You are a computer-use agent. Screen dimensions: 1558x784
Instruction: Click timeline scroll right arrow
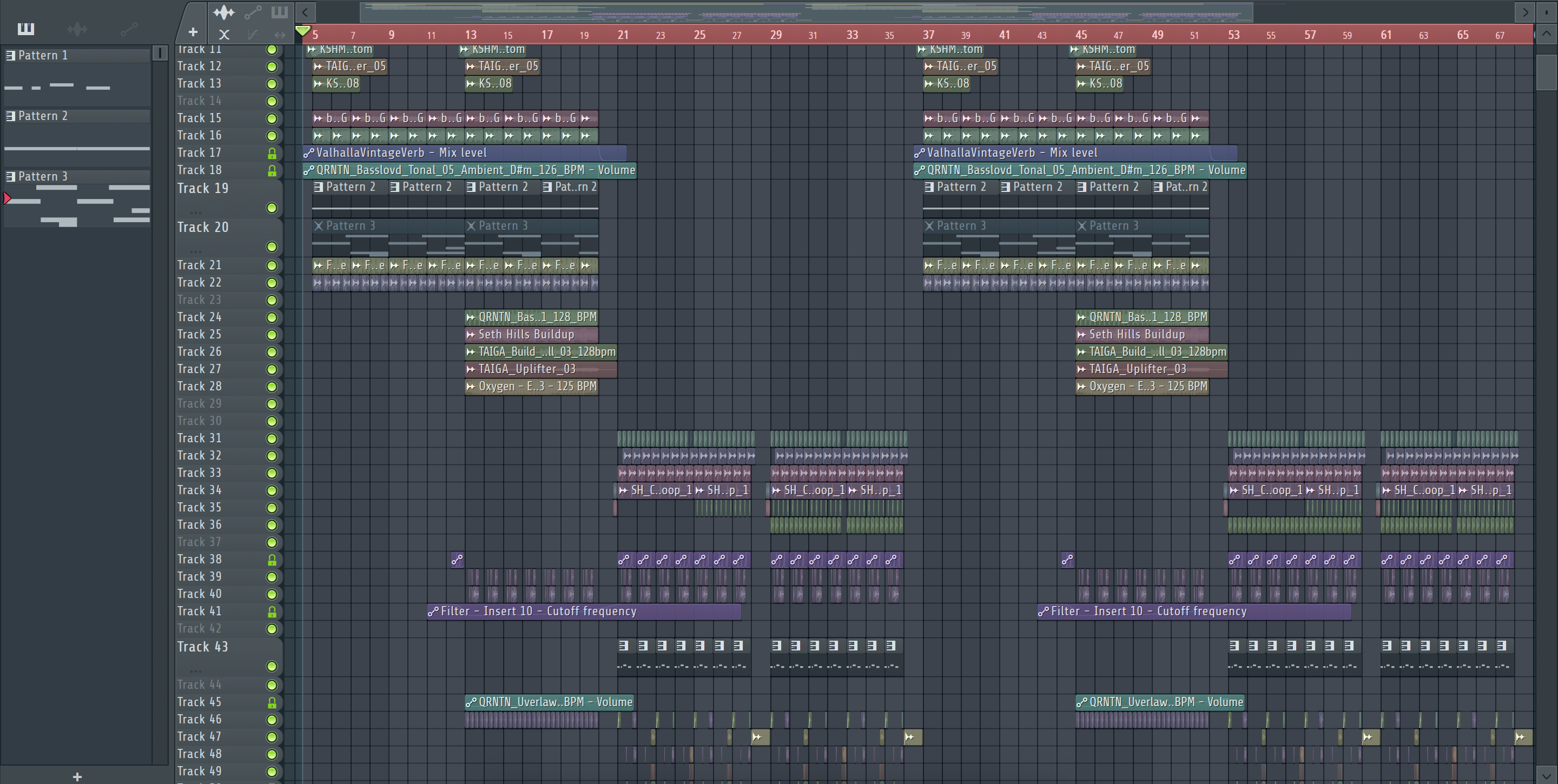(x=1525, y=11)
